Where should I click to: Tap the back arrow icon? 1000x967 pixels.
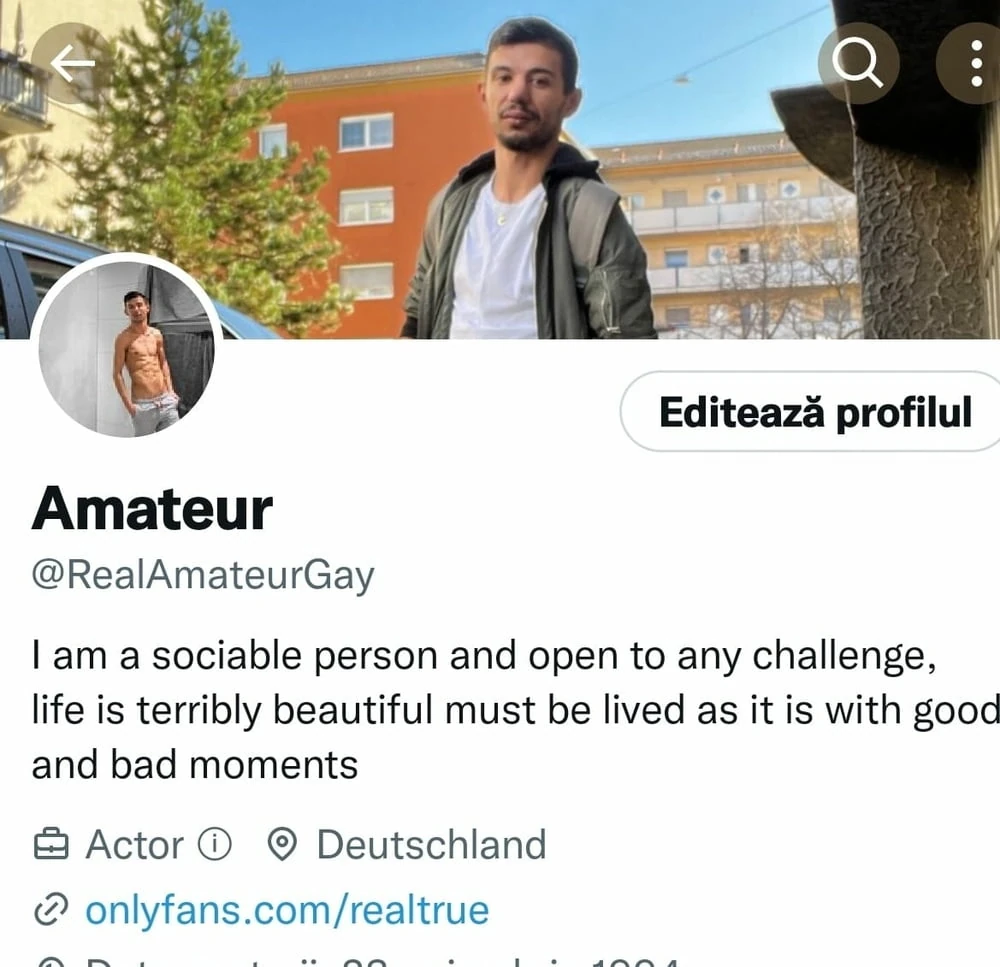(71, 63)
